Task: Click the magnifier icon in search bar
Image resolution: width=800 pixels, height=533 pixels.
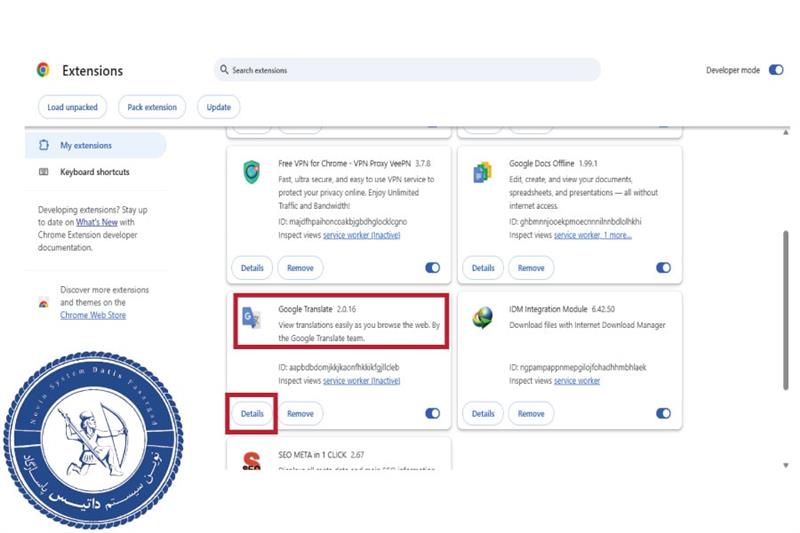Action: (x=224, y=70)
